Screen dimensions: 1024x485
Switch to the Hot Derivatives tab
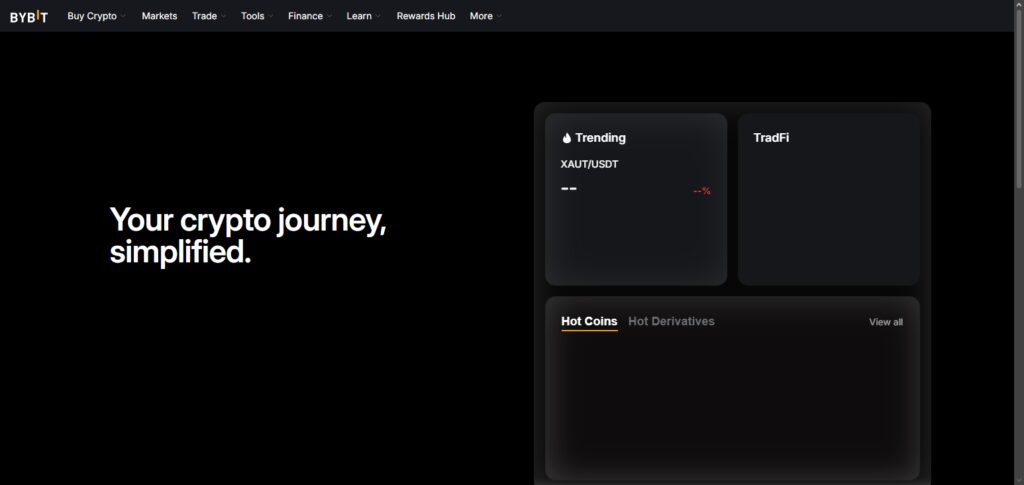click(x=671, y=321)
